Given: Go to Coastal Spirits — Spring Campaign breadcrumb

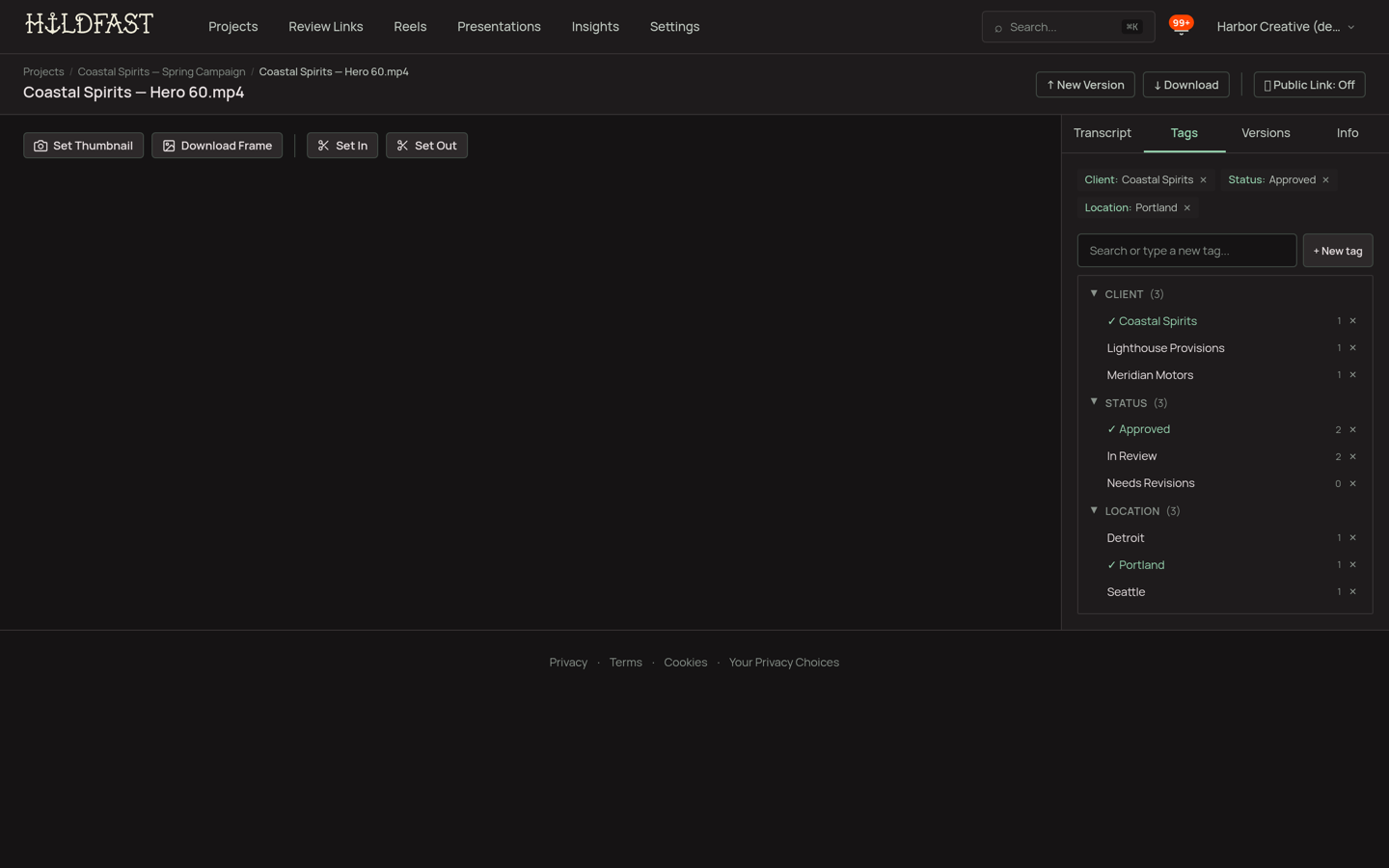Looking at the screenshot, I should pyautogui.click(x=161, y=72).
